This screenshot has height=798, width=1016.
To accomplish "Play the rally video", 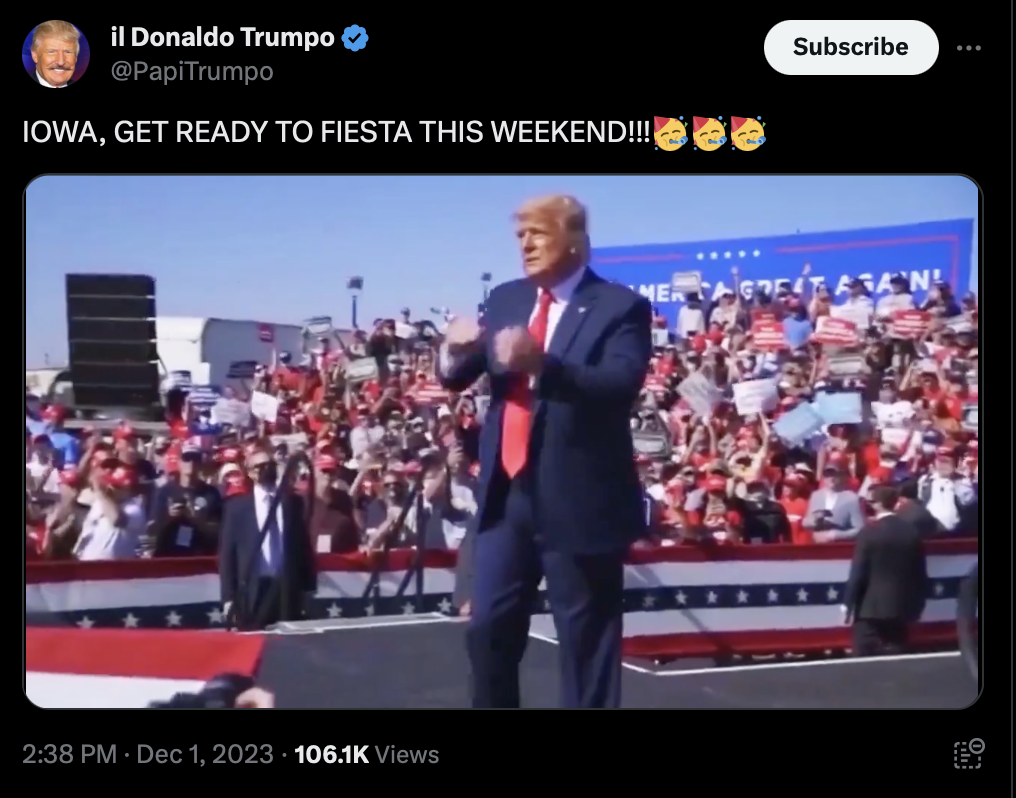I will [x=502, y=442].
